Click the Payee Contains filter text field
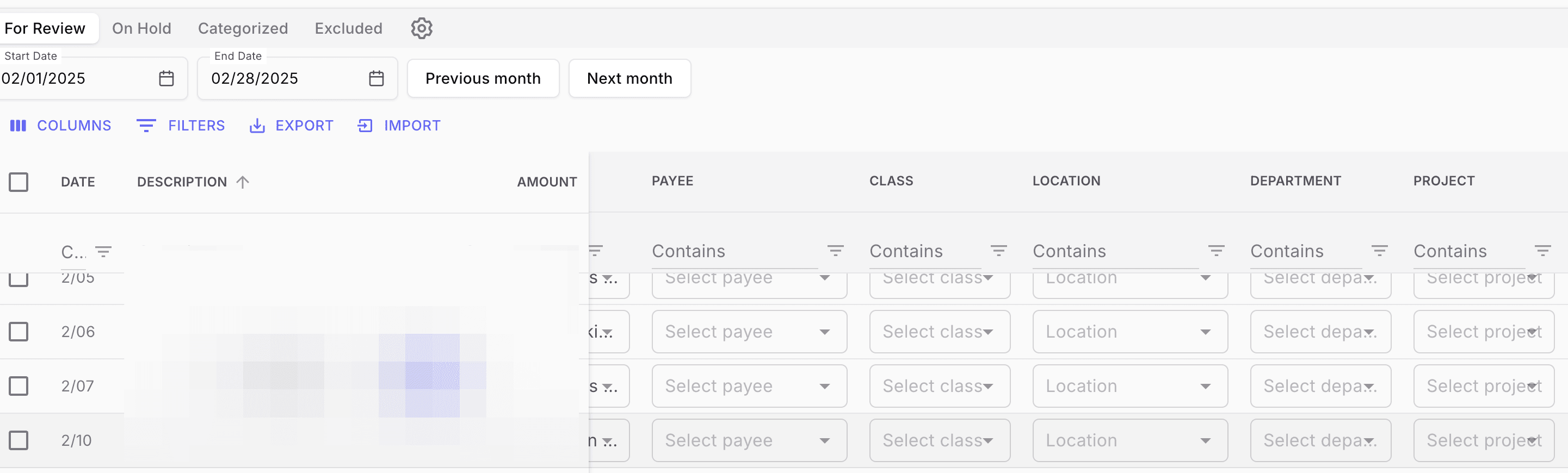The width and height of the screenshot is (1568, 473). point(733,251)
